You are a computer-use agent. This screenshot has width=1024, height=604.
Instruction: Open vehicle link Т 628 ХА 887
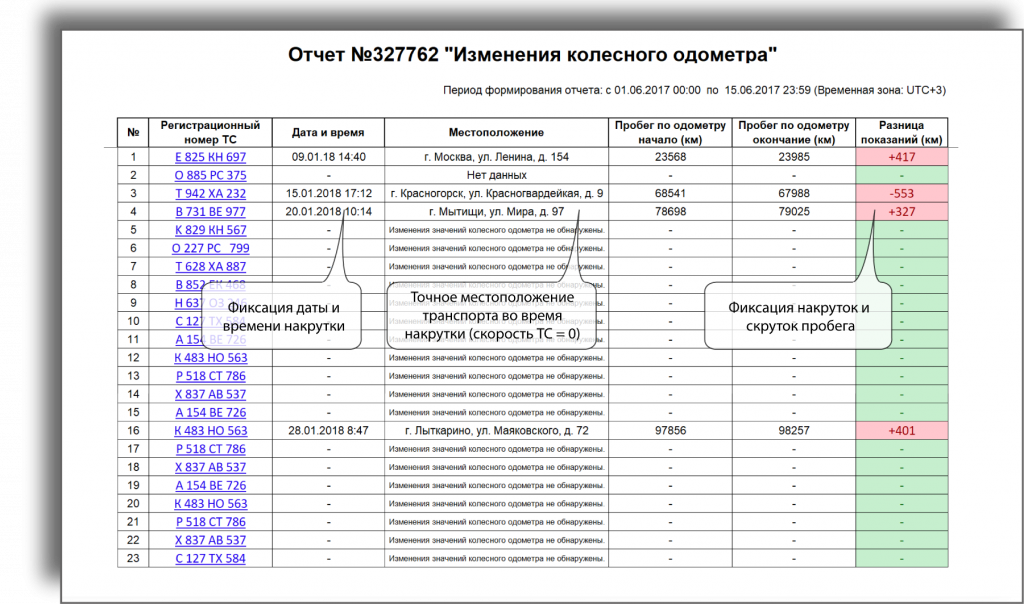[210, 266]
